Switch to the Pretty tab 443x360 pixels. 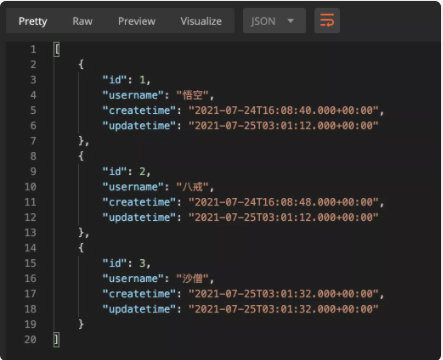coord(33,21)
